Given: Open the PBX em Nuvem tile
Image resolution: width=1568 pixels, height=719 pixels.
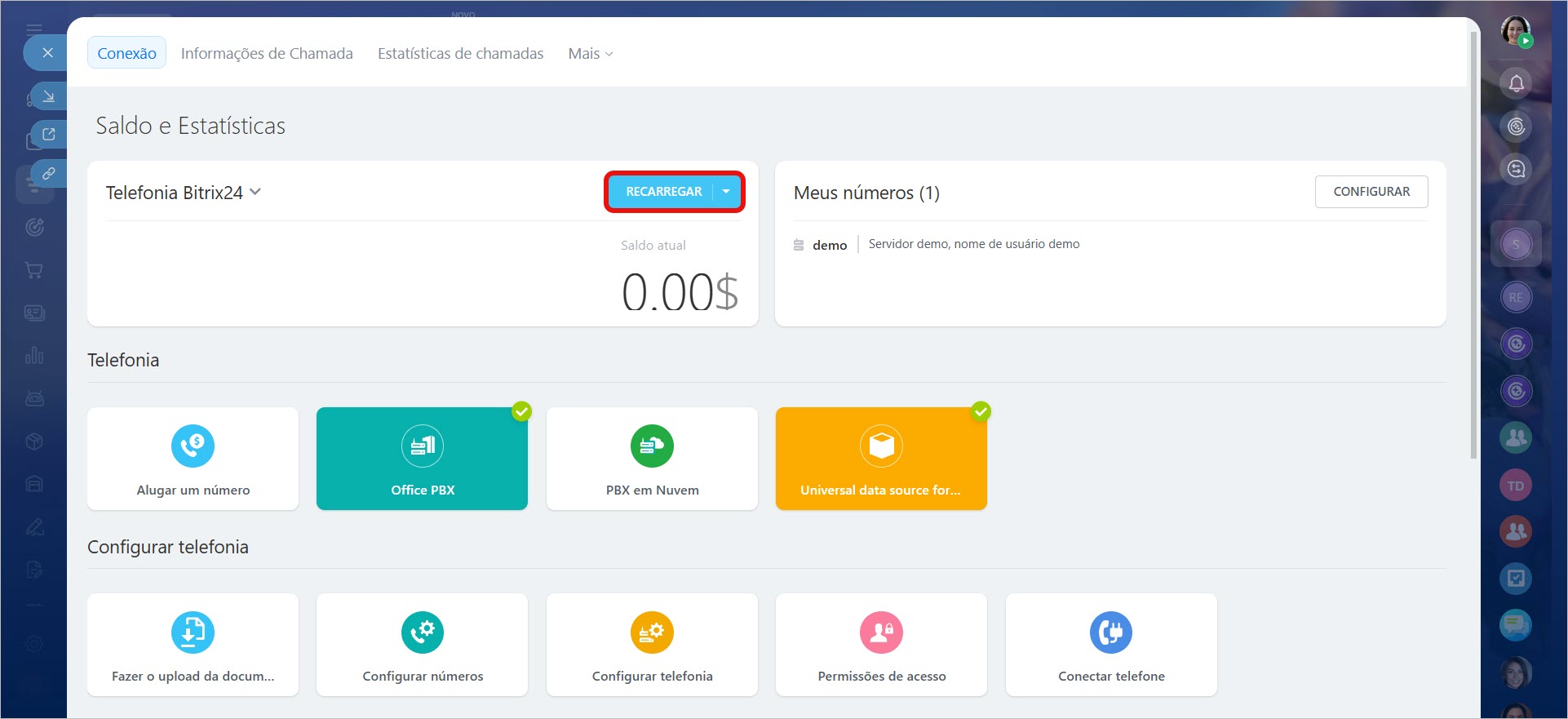Looking at the screenshot, I should [x=652, y=459].
